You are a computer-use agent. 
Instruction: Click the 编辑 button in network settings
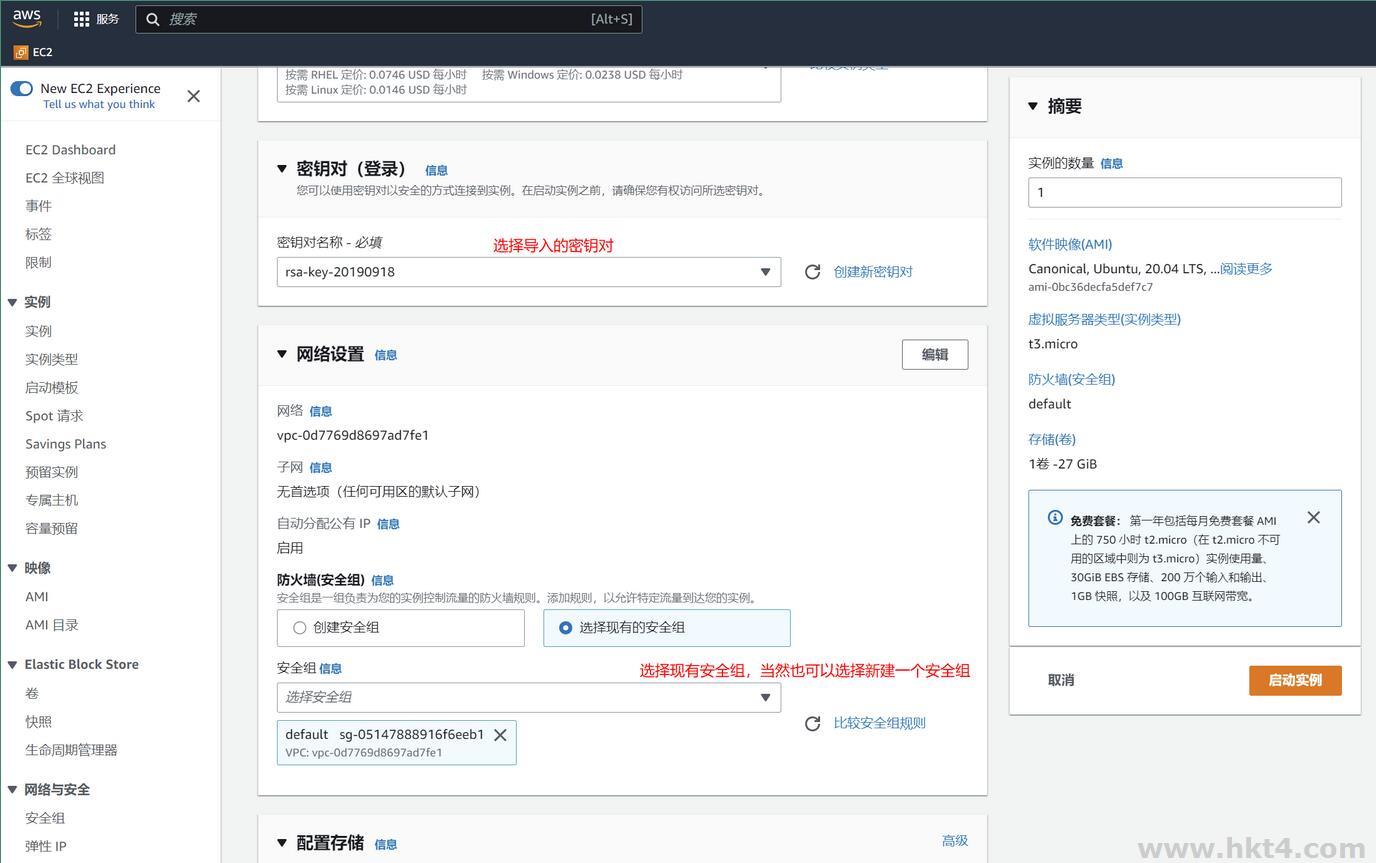tap(935, 354)
